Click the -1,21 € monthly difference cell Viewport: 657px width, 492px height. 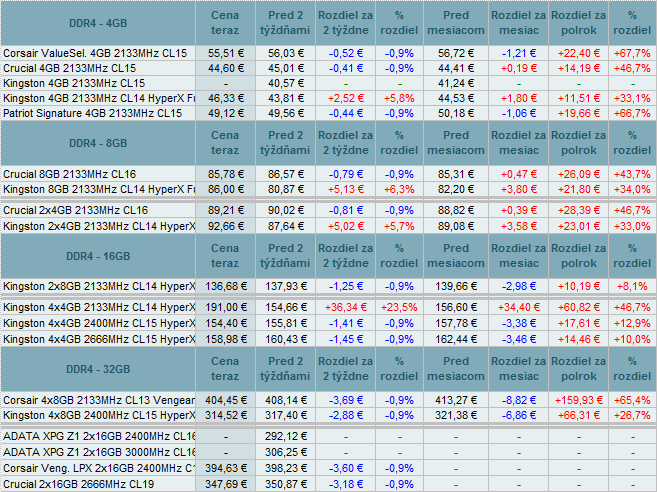(519, 53)
